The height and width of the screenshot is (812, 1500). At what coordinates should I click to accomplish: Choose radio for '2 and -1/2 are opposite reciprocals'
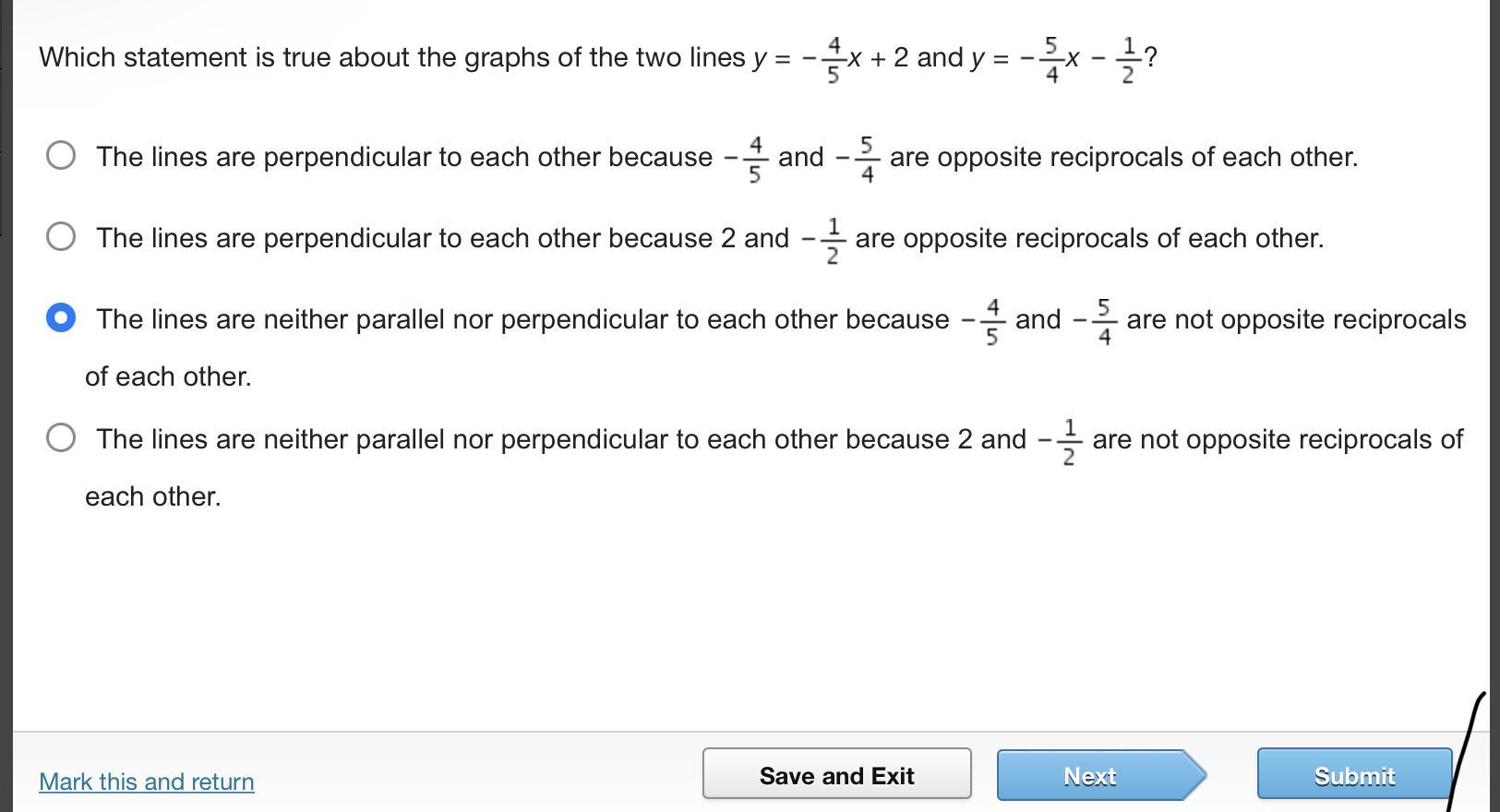tap(61, 236)
